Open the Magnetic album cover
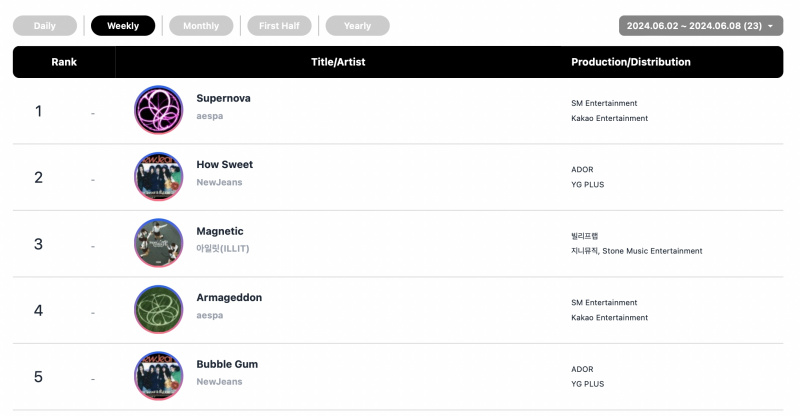This screenshot has height=416, width=800. (158, 243)
